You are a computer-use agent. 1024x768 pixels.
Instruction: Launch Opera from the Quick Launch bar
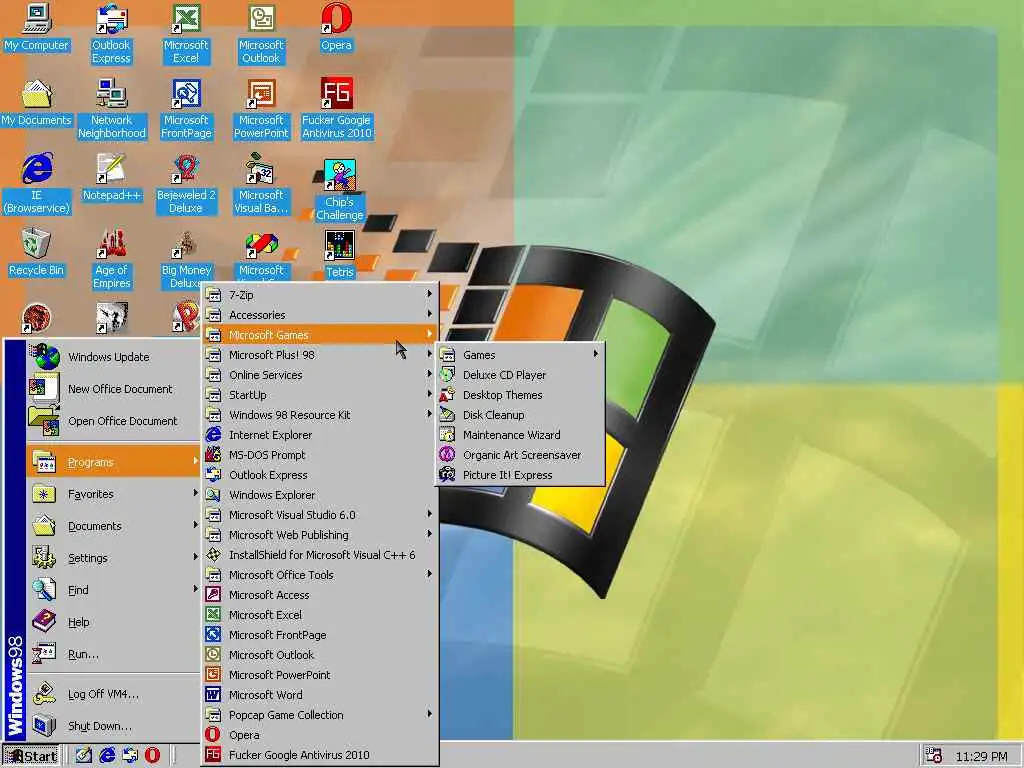coord(152,756)
